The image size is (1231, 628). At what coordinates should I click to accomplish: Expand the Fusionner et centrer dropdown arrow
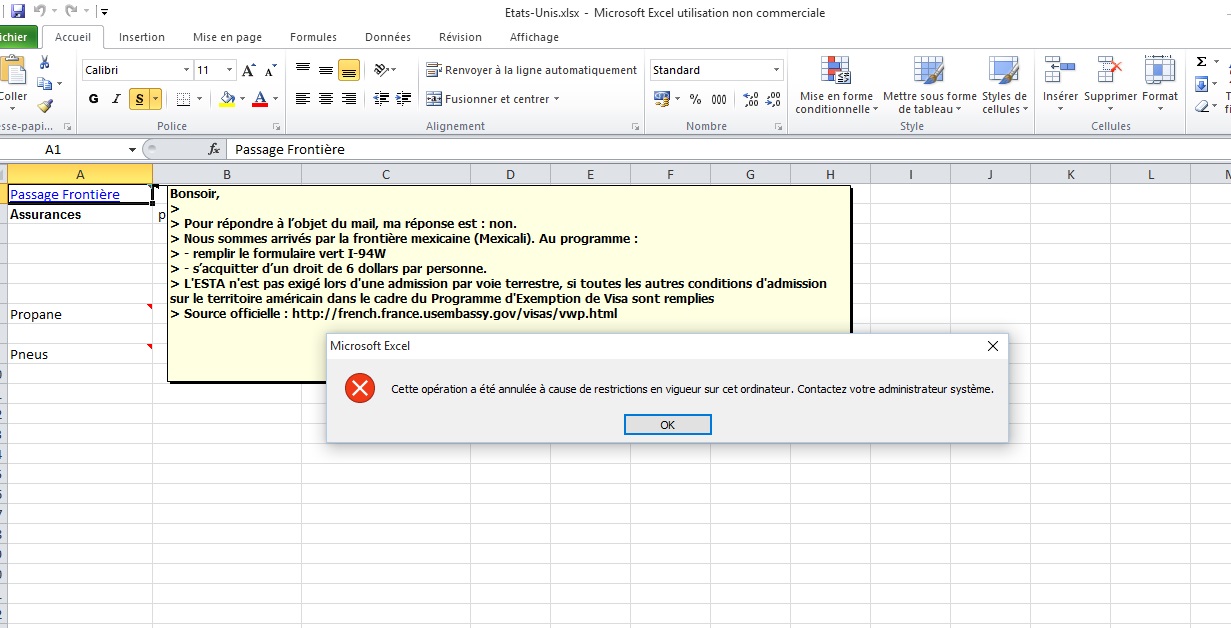(x=556, y=99)
